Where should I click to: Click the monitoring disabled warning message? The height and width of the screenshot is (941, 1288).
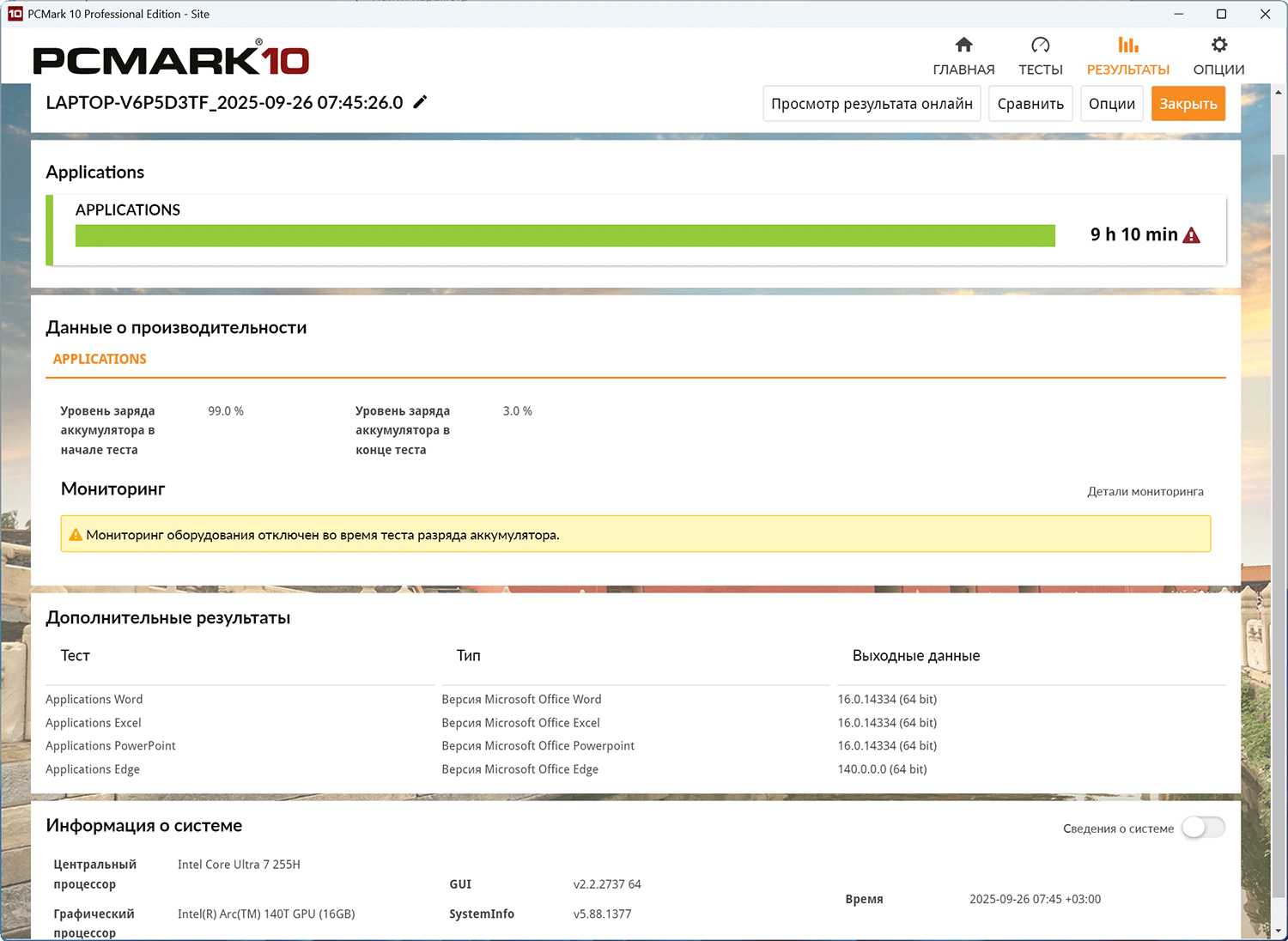[635, 534]
